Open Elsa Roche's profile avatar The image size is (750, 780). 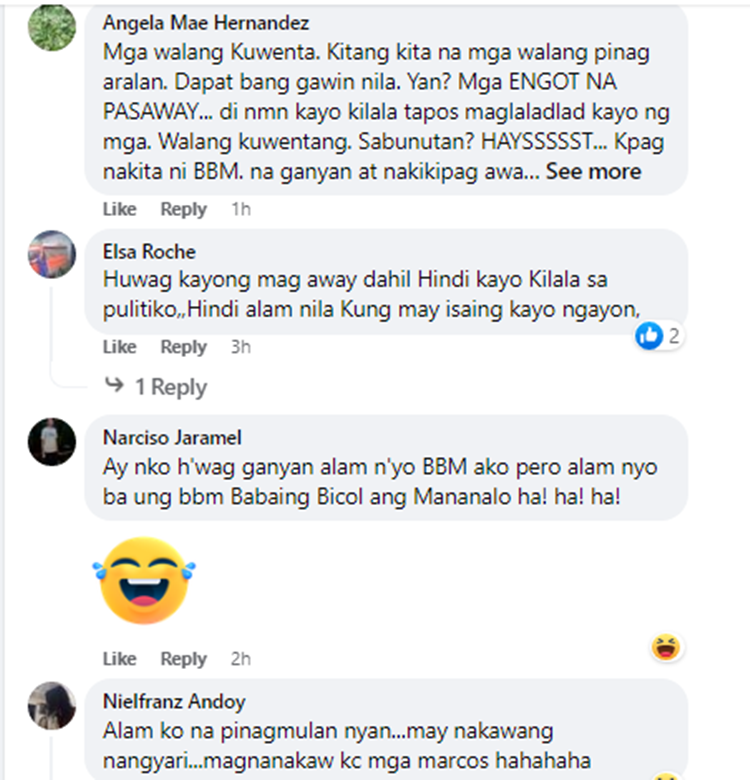tap(52, 254)
